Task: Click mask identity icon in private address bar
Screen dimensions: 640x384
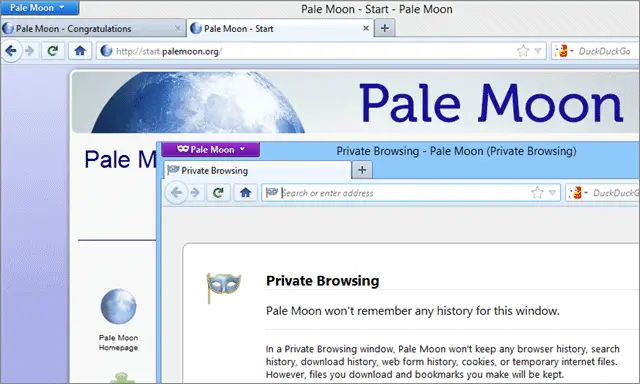Action: [272, 192]
